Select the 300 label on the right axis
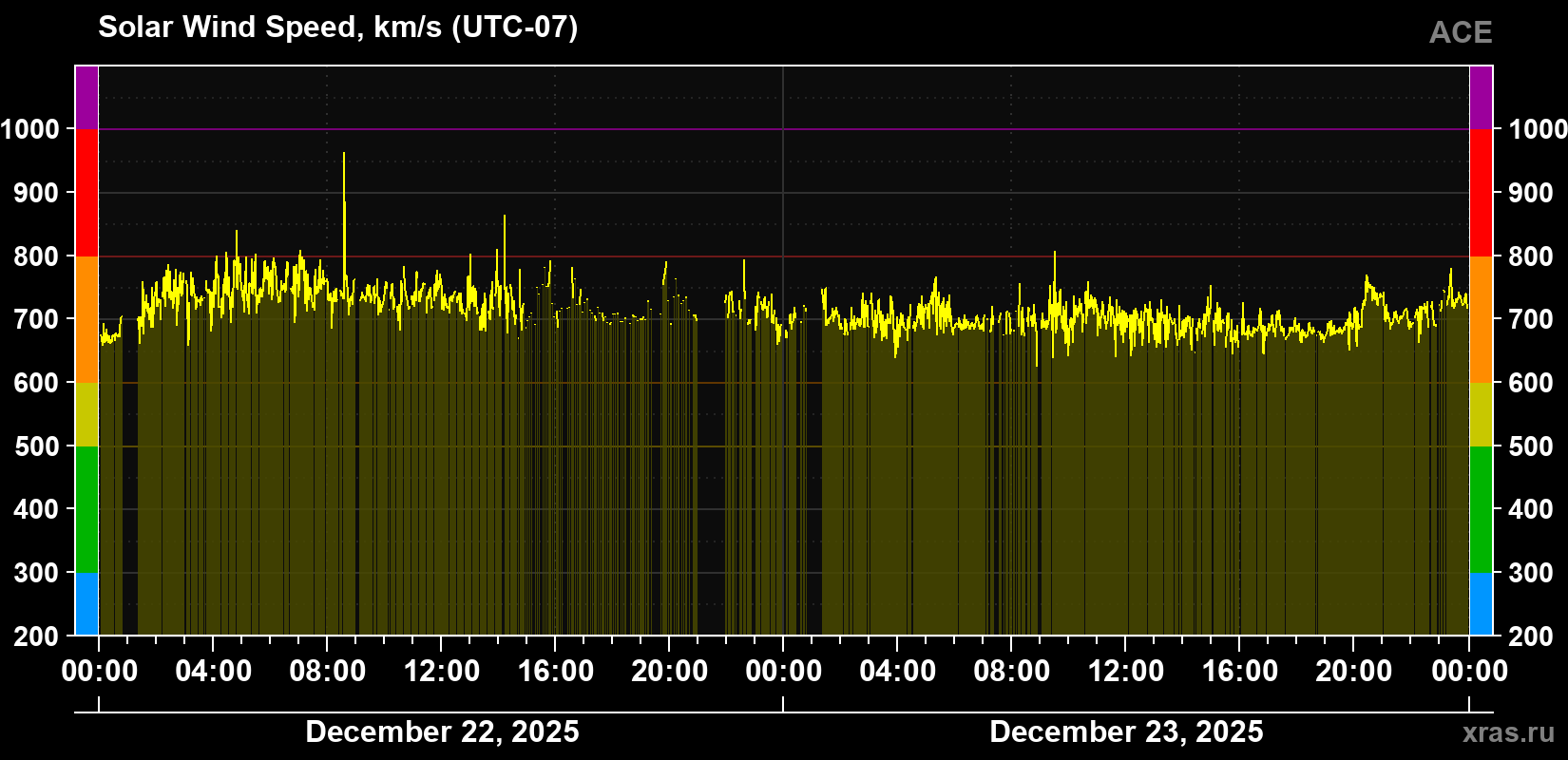1568x760 pixels. (x=1532, y=573)
